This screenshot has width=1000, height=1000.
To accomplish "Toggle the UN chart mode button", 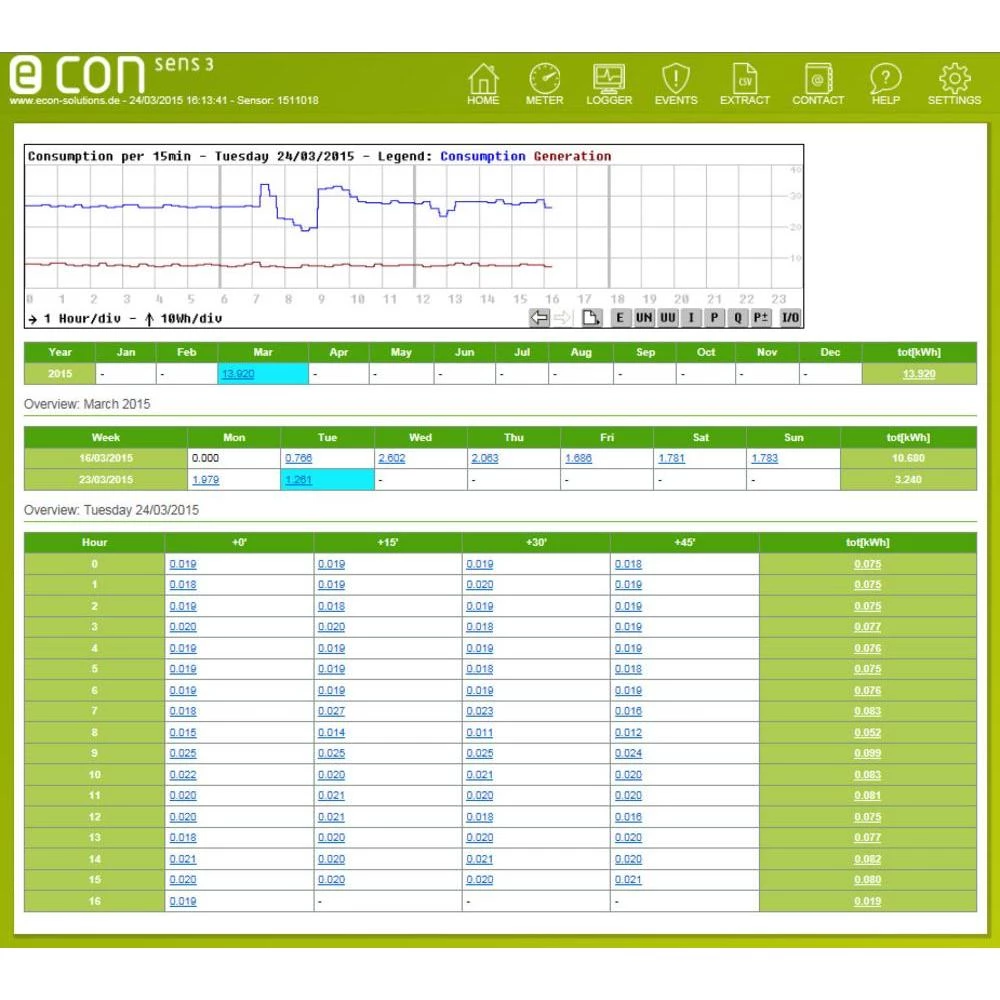I will click(x=643, y=318).
